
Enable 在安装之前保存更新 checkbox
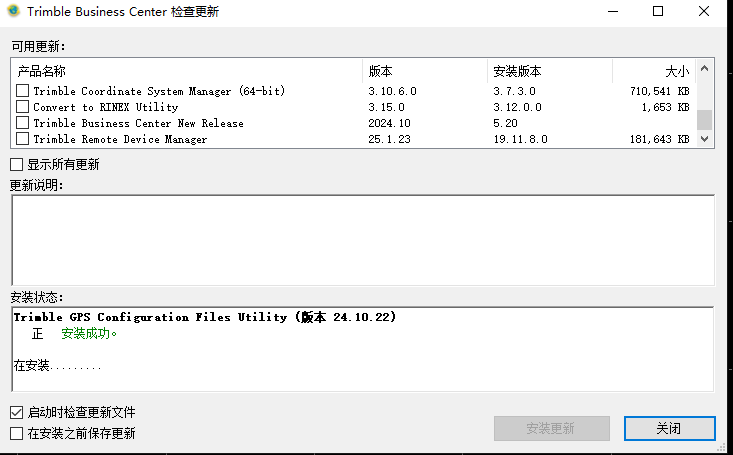point(16,433)
